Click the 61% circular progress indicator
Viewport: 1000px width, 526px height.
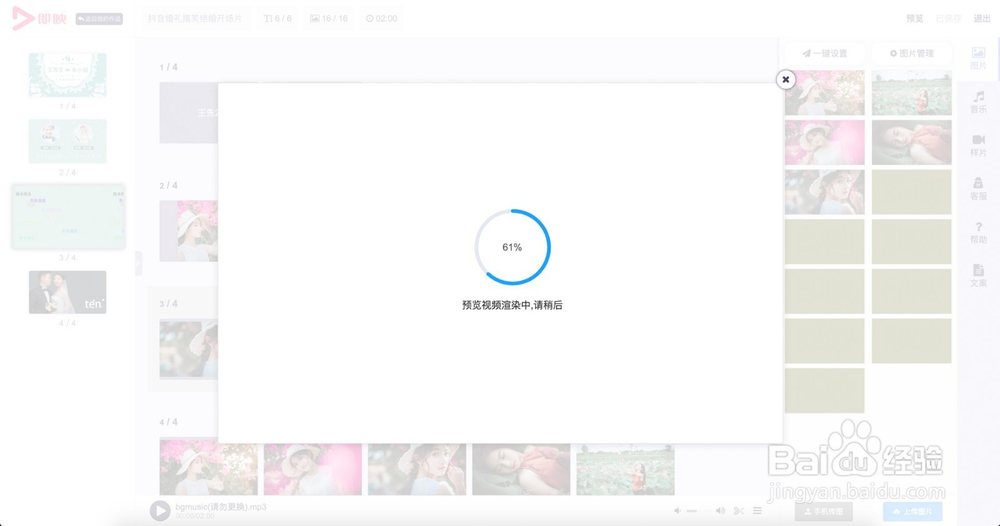click(x=512, y=247)
